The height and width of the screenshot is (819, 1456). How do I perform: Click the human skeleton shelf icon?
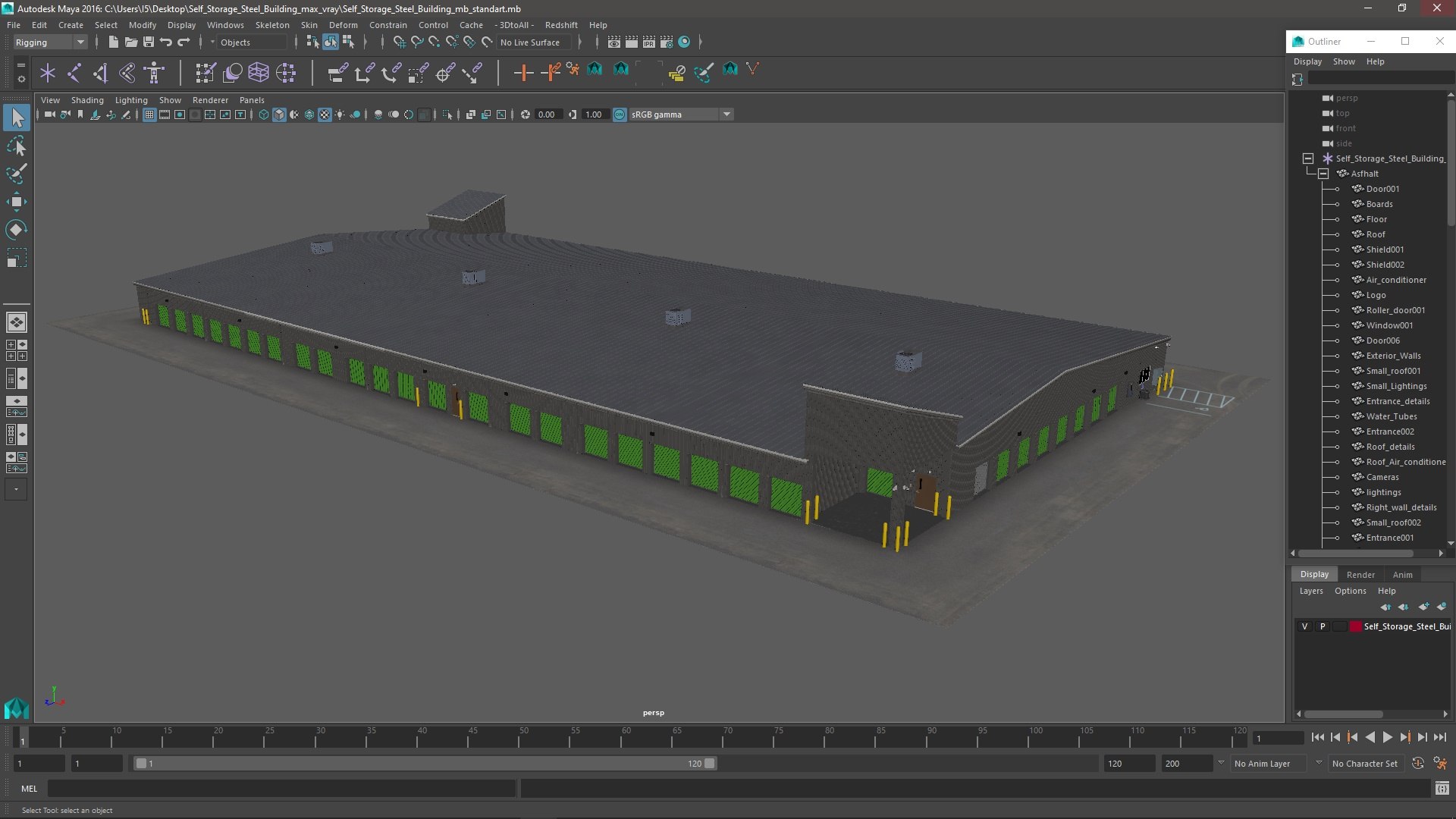[154, 73]
